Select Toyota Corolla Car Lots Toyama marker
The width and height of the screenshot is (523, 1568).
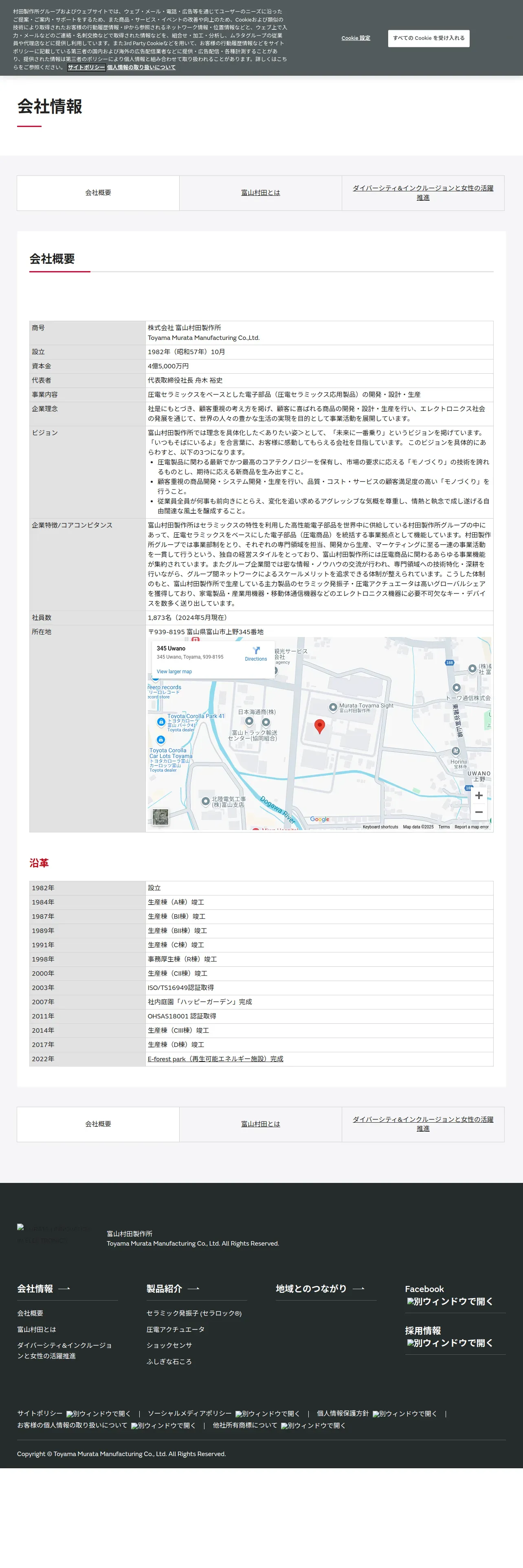pos(161,740)
